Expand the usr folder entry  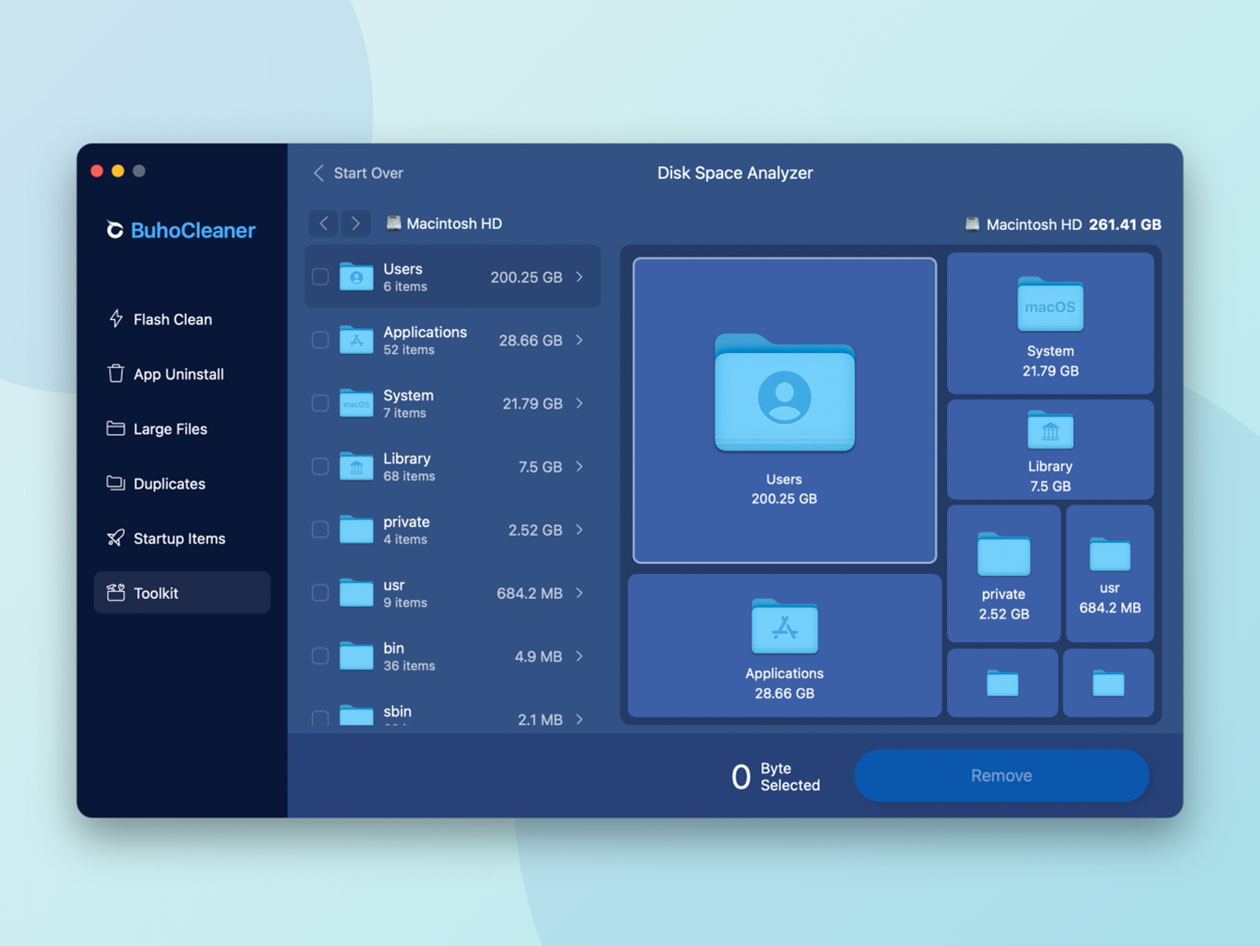point(579,593)
